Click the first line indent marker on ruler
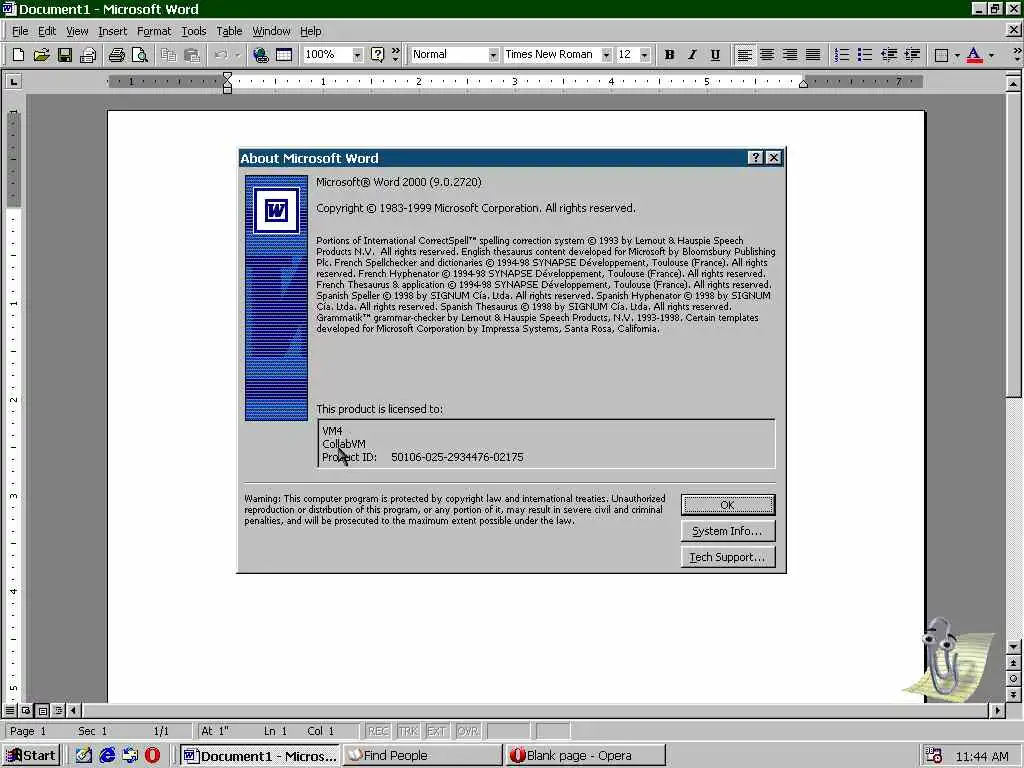1024x768 pixels. coord(227,76)
